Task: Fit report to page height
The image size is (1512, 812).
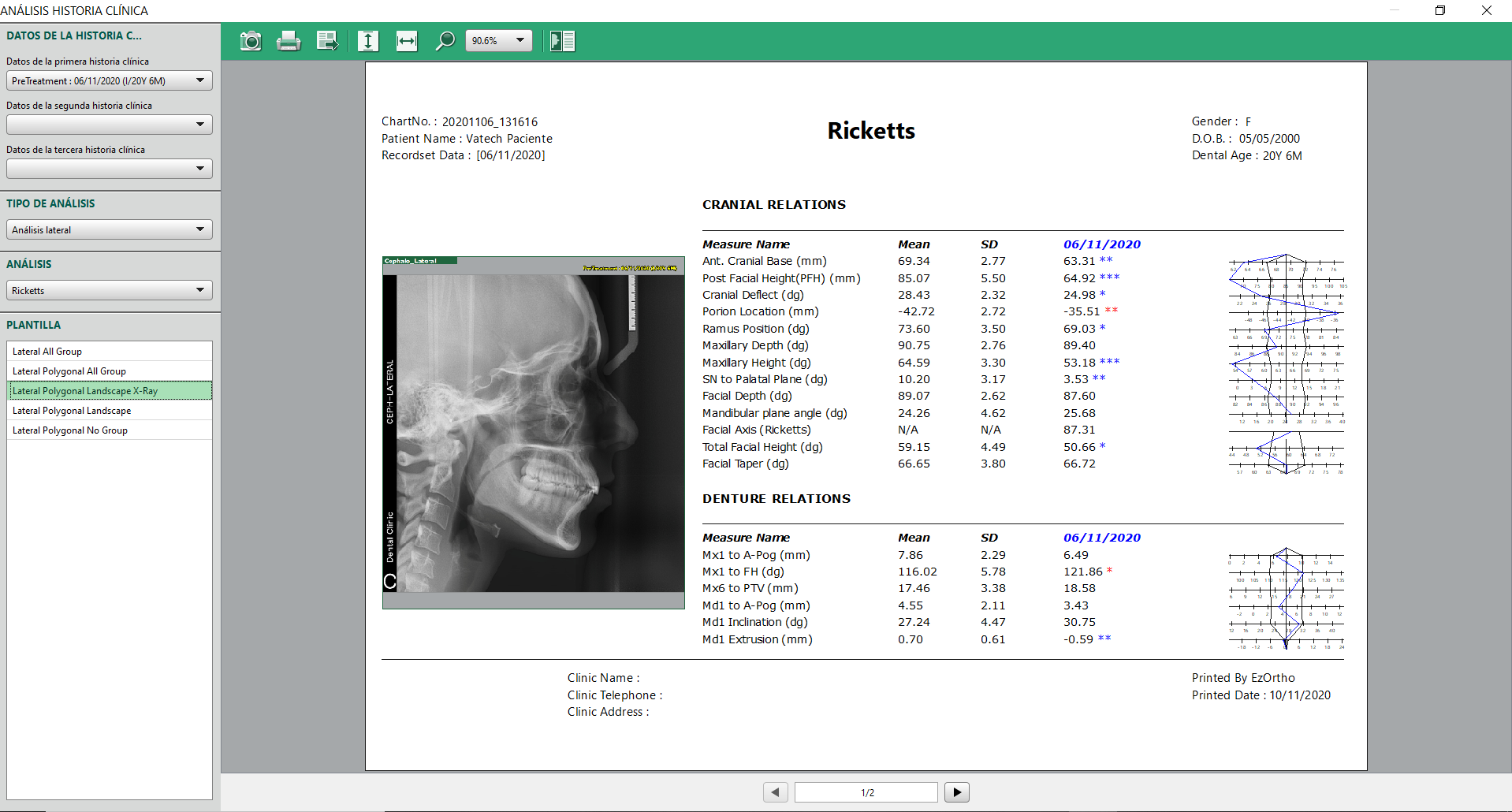Action: pos(368,41)
